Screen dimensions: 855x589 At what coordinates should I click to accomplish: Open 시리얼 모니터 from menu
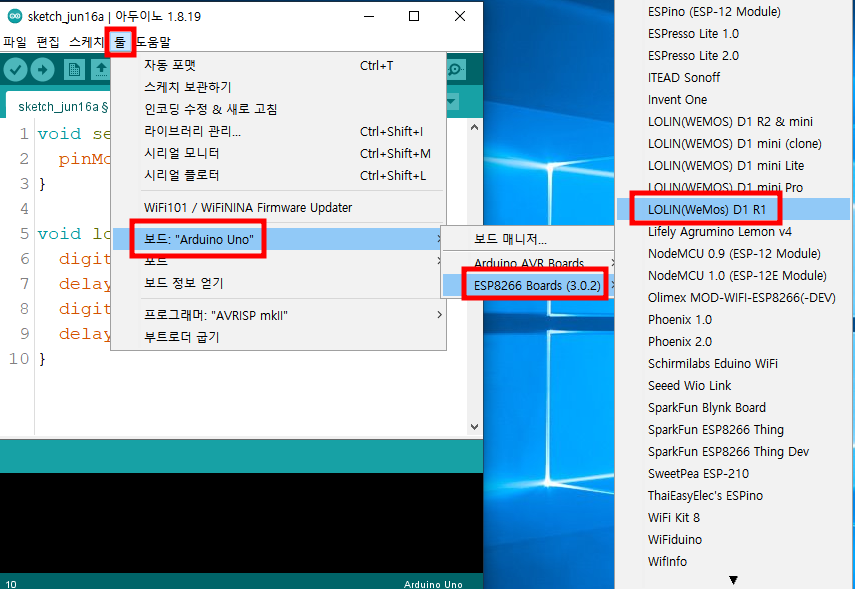(x=279, y=153)
